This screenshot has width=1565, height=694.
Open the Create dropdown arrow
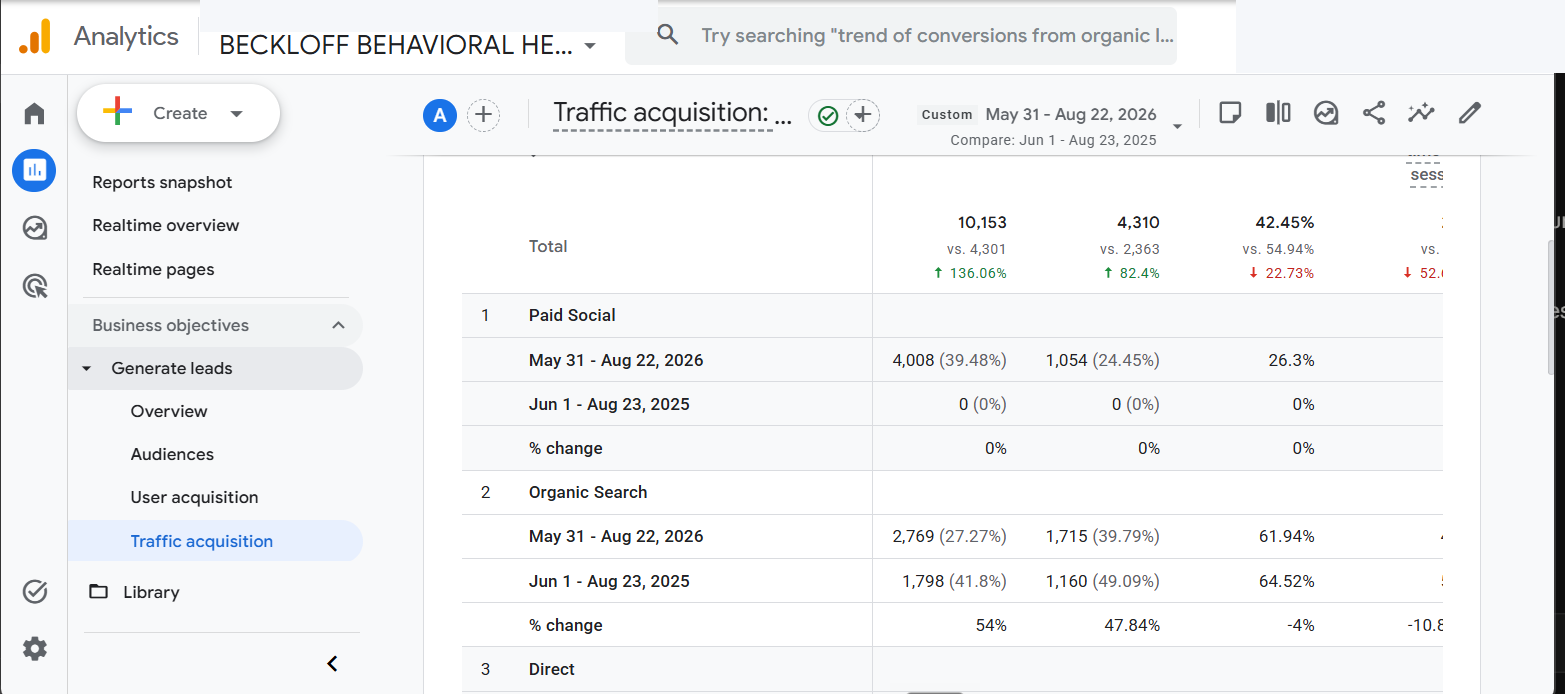(x=237, y=114)
